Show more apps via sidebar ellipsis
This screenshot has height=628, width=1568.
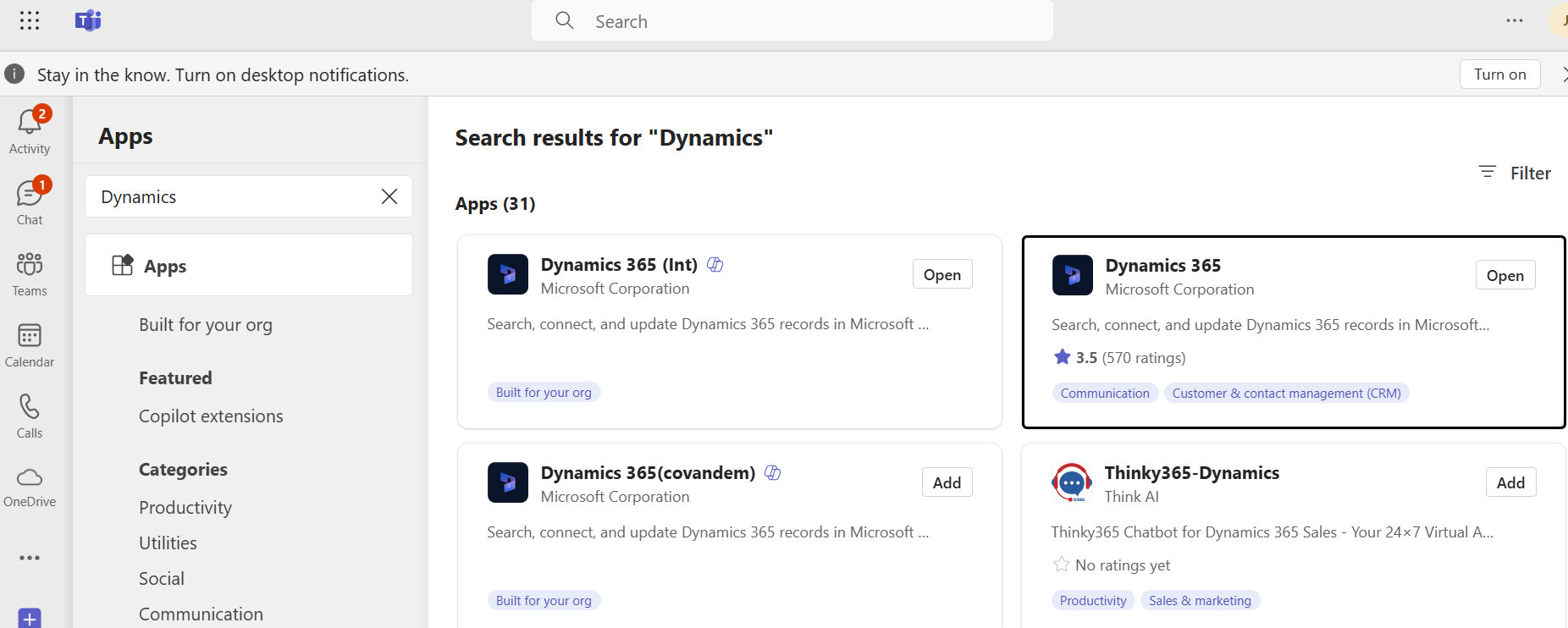point(30,558)
